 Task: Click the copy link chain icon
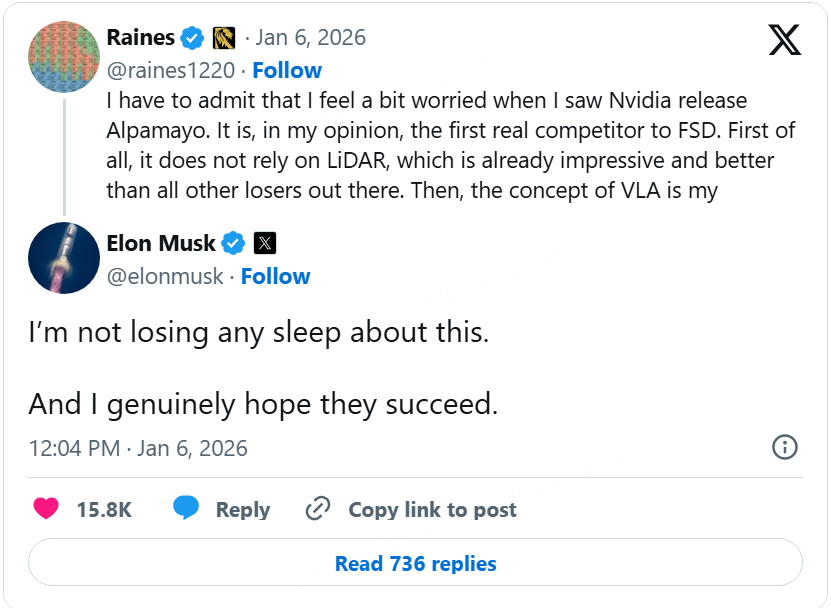[318, 509]
